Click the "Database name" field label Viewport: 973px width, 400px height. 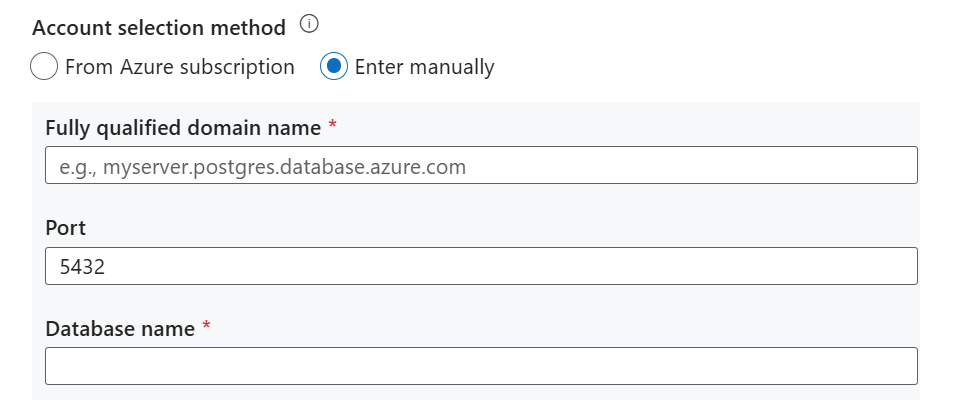click(120, 327)
